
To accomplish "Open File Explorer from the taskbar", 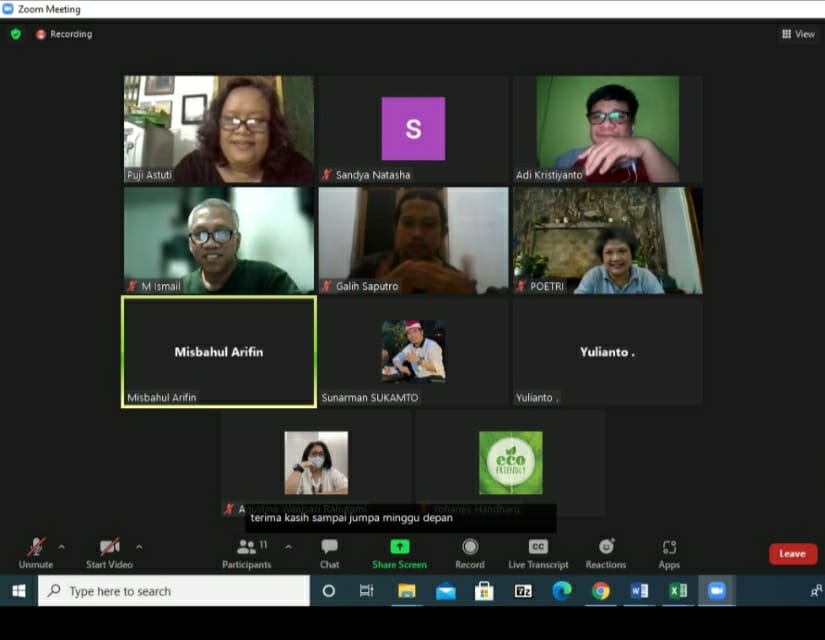I will coord(407,591).
